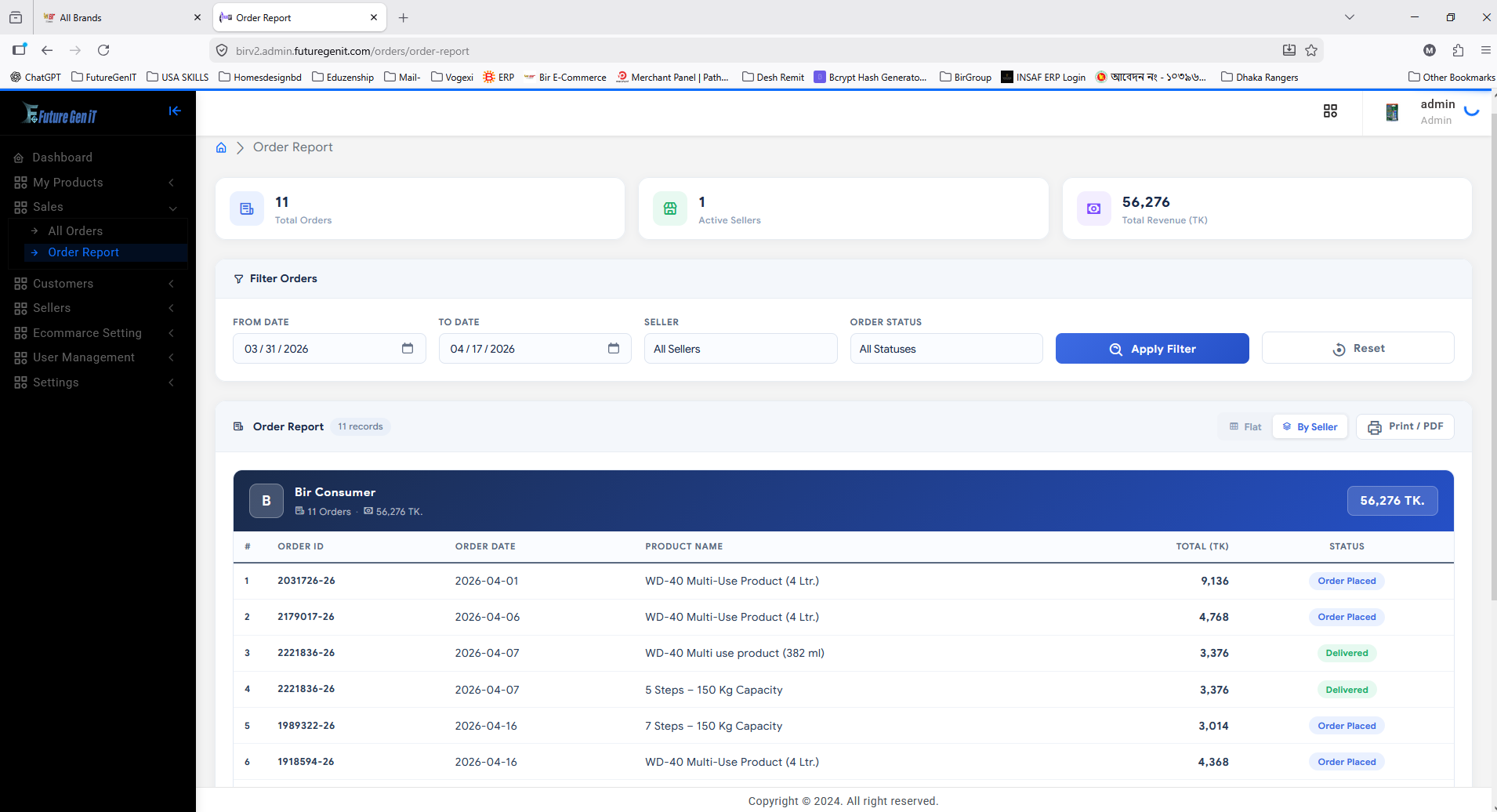Viewport: 1497px width, 812px height.
Task: Close the Order Report tab
Action: point(373,17)
